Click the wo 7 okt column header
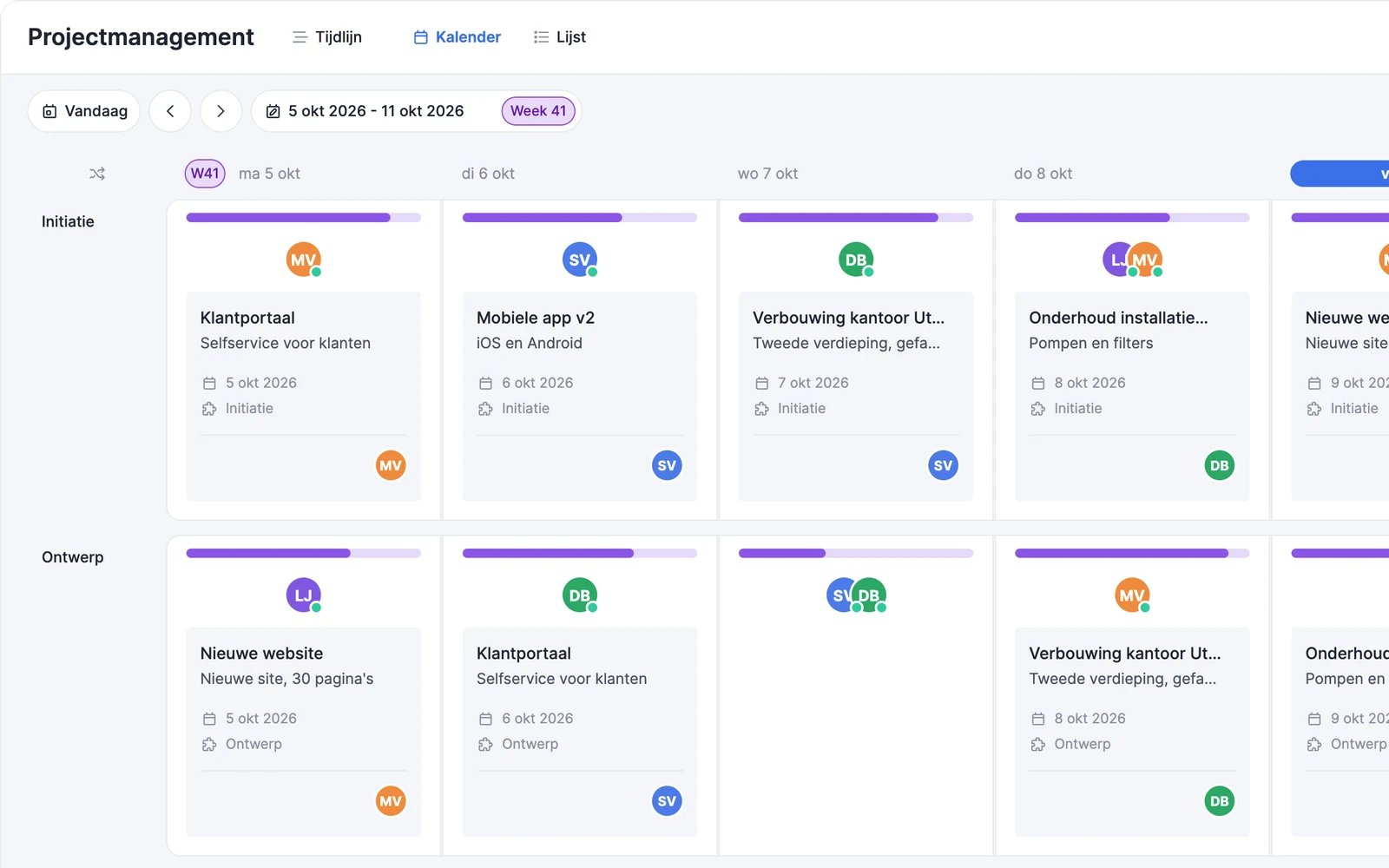The image size is (1389, 868). click(767, 174)
